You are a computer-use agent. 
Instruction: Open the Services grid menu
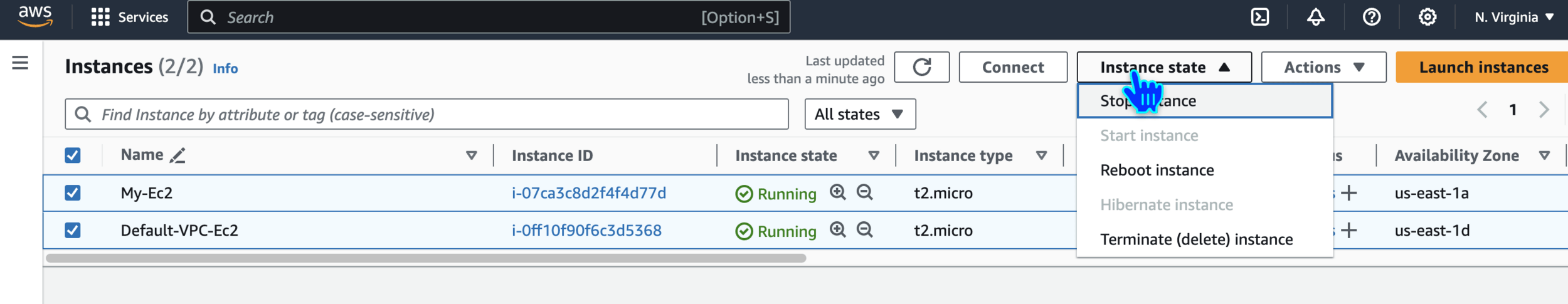100,17
